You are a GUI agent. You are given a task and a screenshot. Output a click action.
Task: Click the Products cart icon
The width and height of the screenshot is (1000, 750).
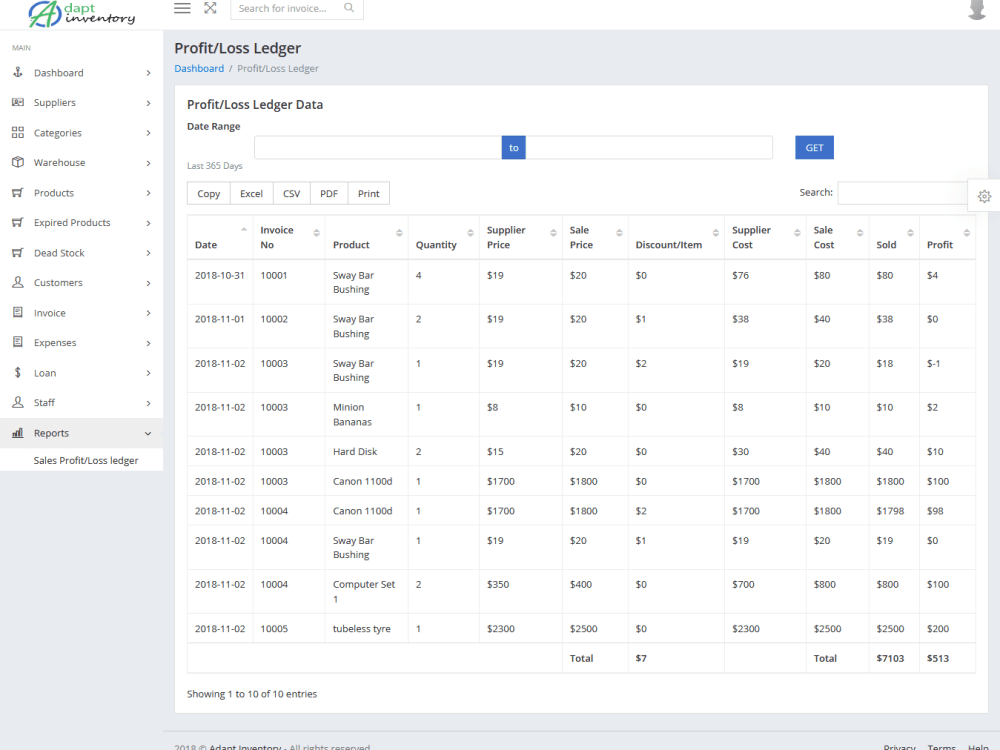click(x=18, y=192)
